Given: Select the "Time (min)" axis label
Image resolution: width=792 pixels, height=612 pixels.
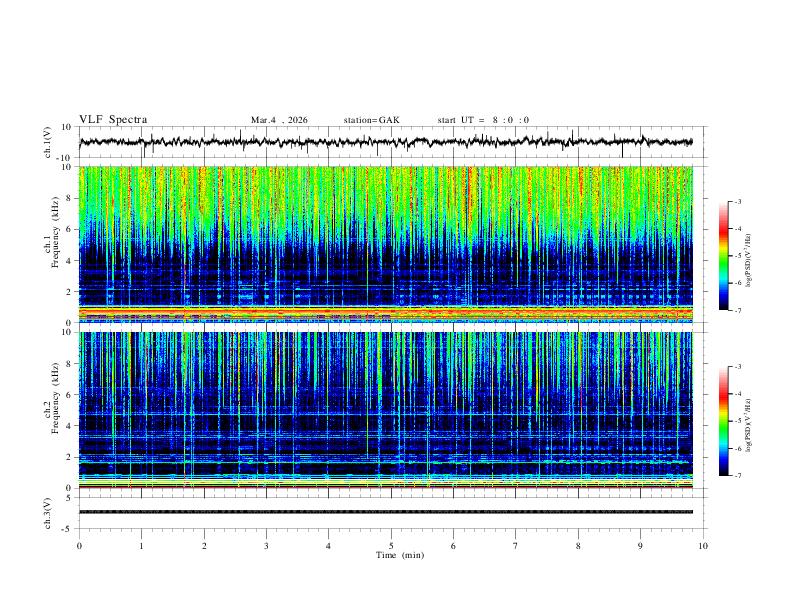Looking at the screenshot, I should coord(400,555).
